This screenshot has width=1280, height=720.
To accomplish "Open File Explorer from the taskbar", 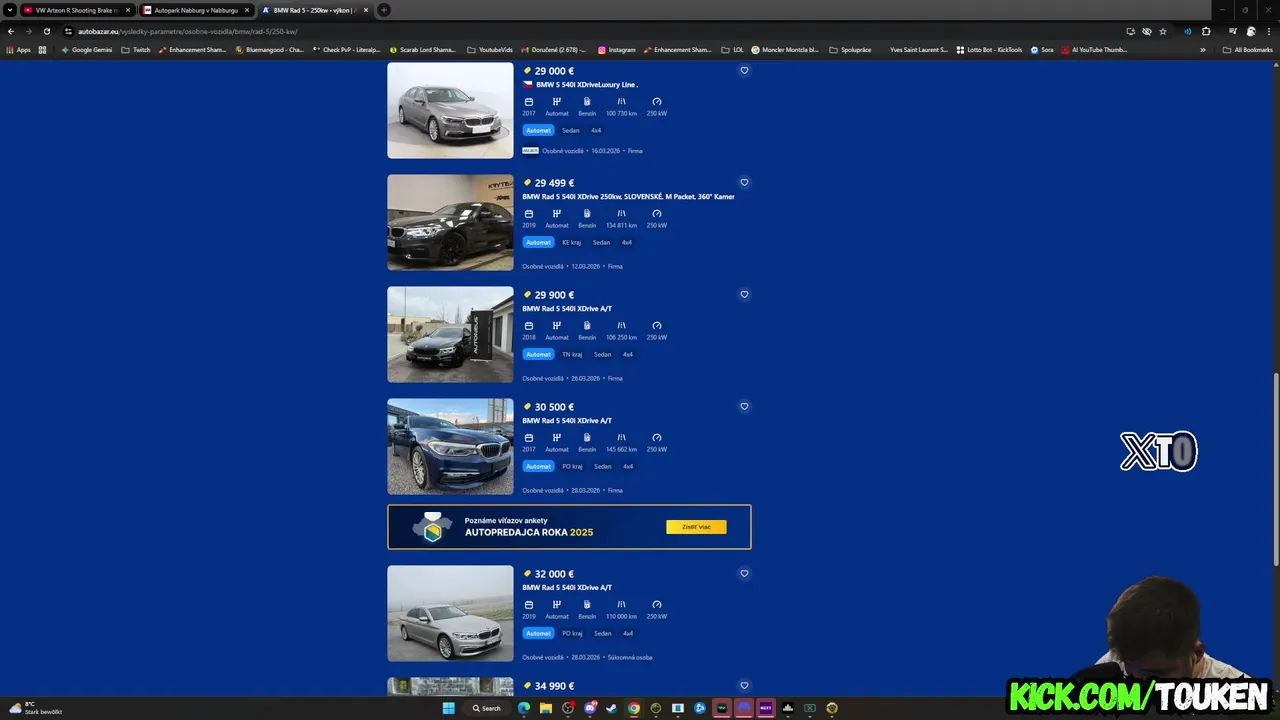I will [546, 708].
